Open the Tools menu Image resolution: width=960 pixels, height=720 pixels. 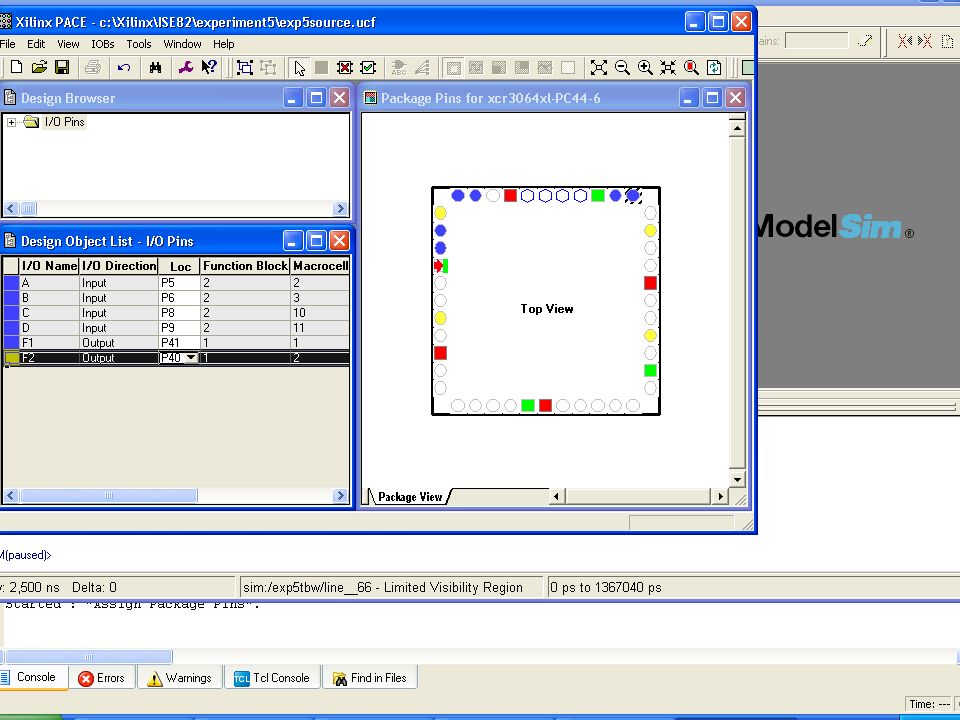click(139, 44)
